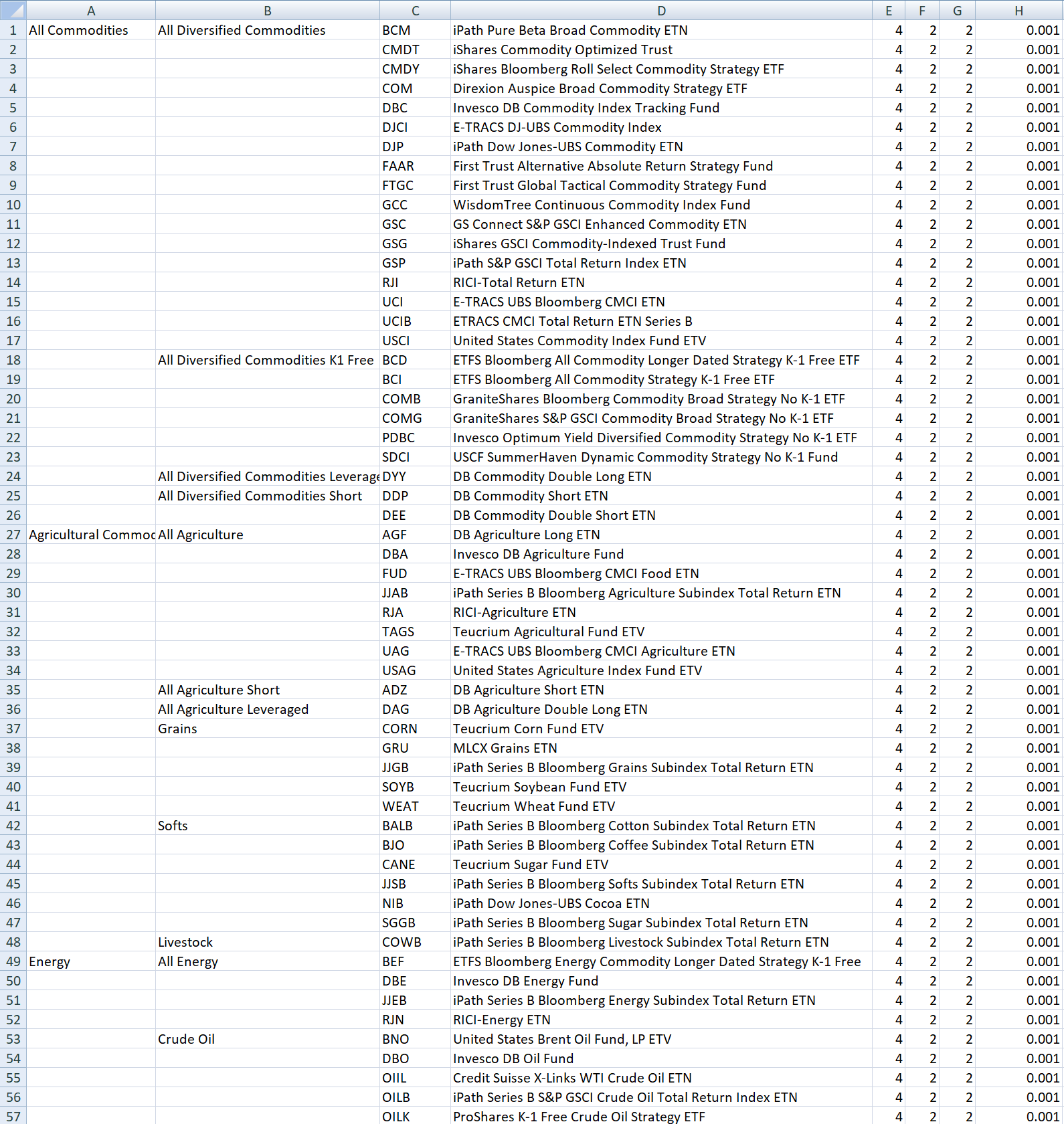The height and width of the screenshot is (1124, 1064).
Task: Click cell 'All Agriculture' in row 27
Action: (x=268, y=535)
